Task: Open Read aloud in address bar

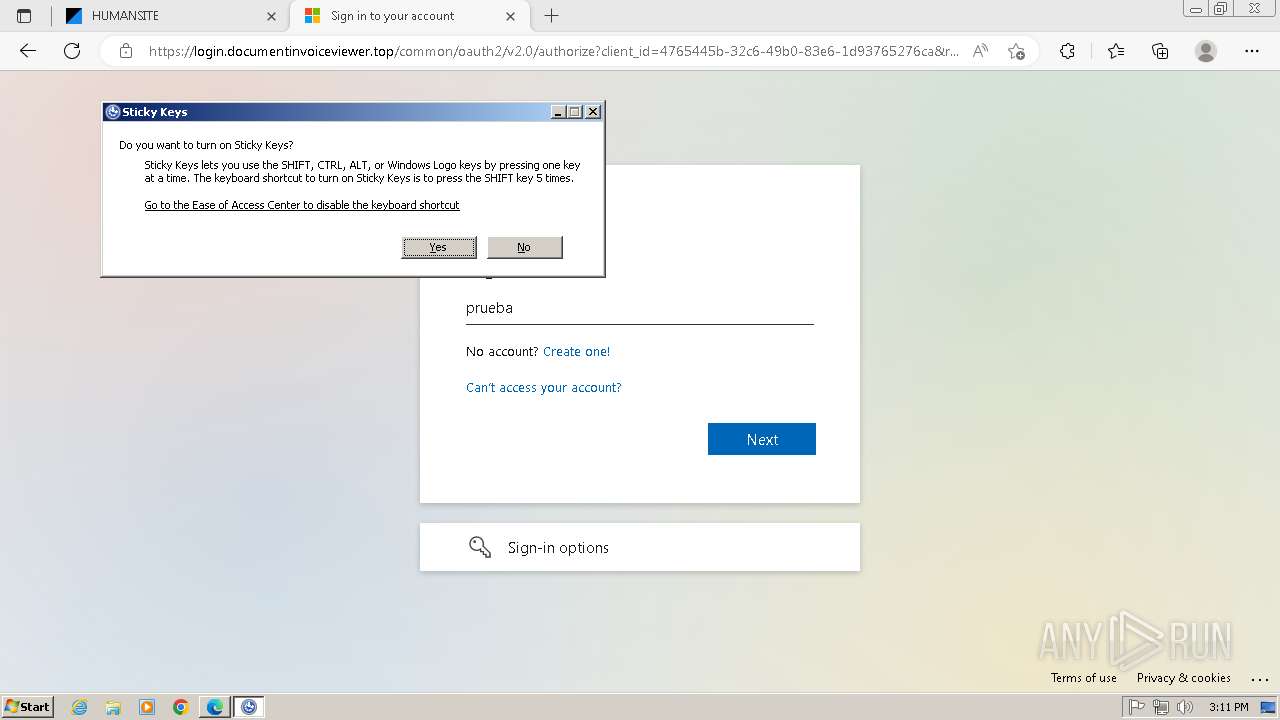Action: pos(980,51)
